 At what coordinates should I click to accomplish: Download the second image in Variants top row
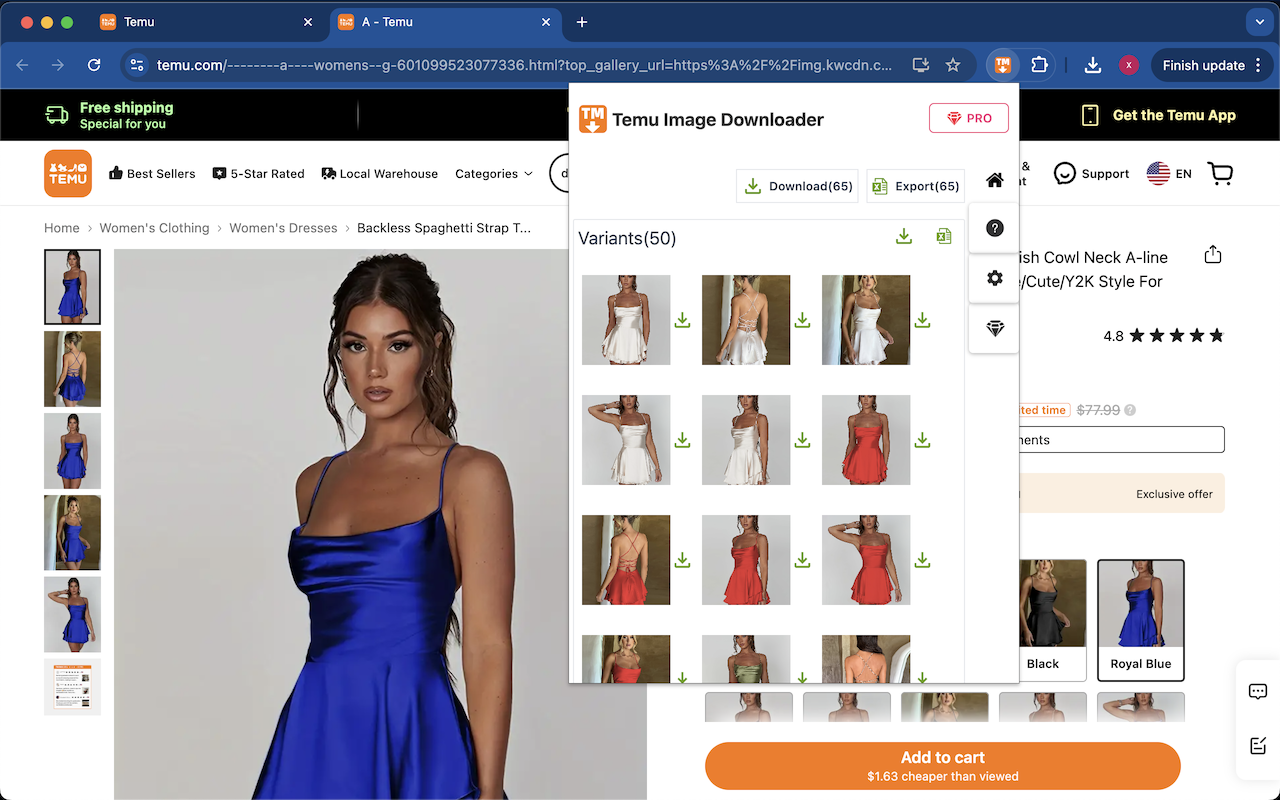[802, 320]
